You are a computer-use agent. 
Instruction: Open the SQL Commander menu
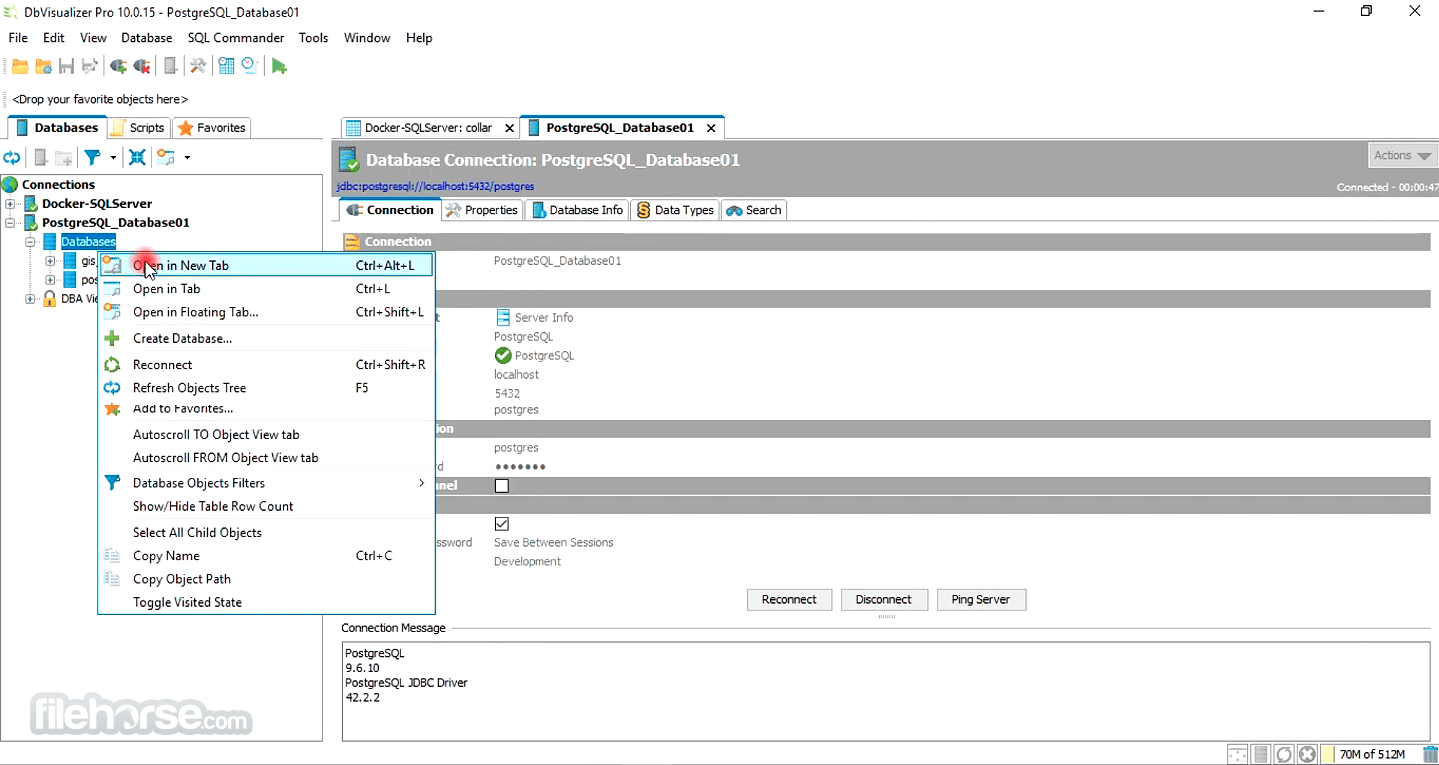pyautogui.click(x=236, y=38)
